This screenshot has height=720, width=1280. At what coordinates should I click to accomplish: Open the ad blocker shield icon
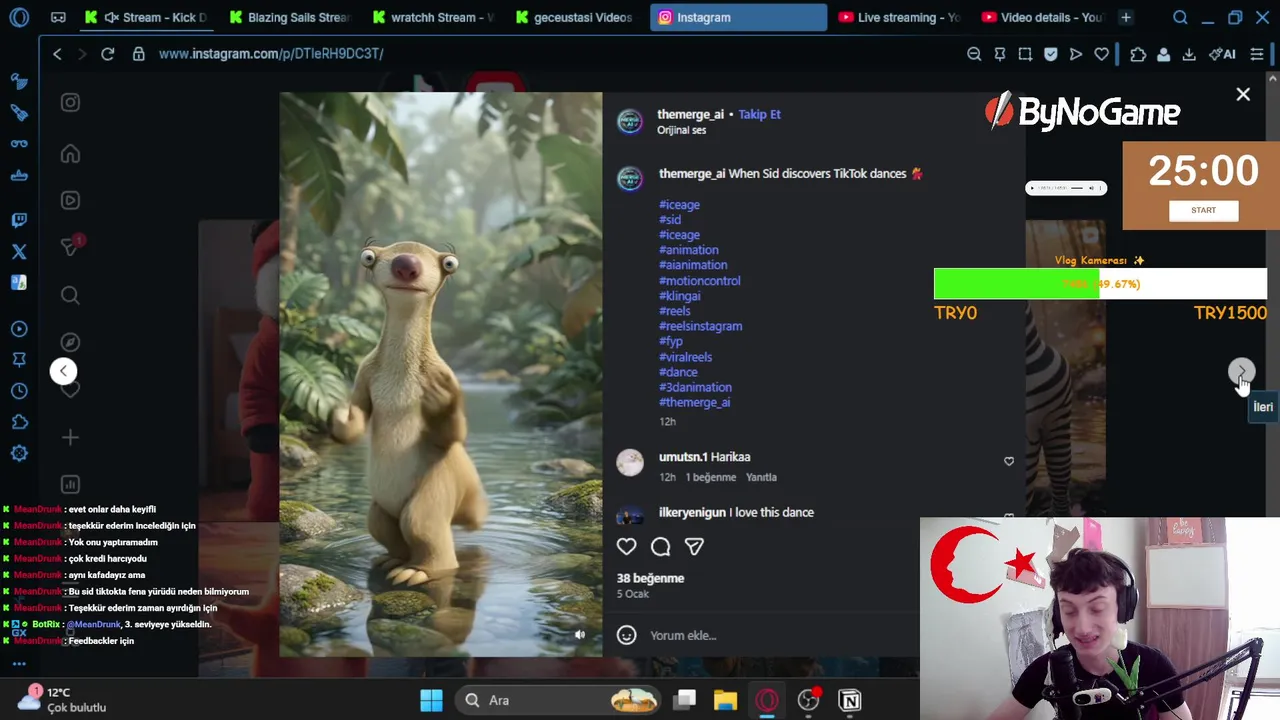point(1051,54)
